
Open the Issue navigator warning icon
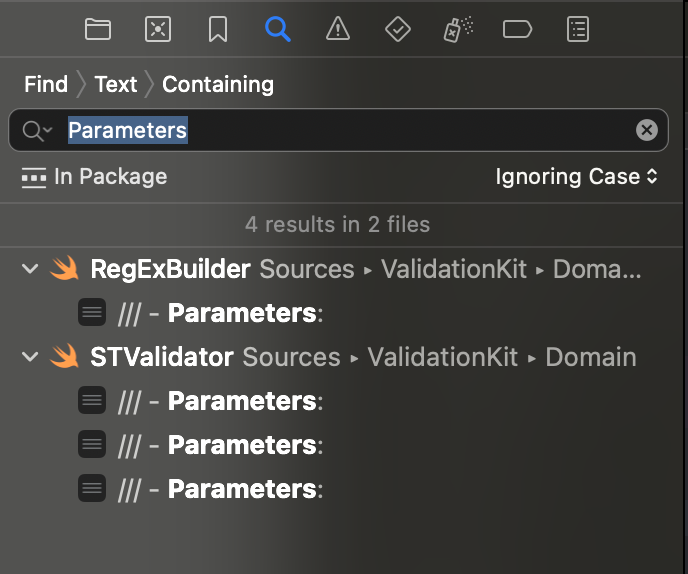pyautogui.click(x=338, y=29)
